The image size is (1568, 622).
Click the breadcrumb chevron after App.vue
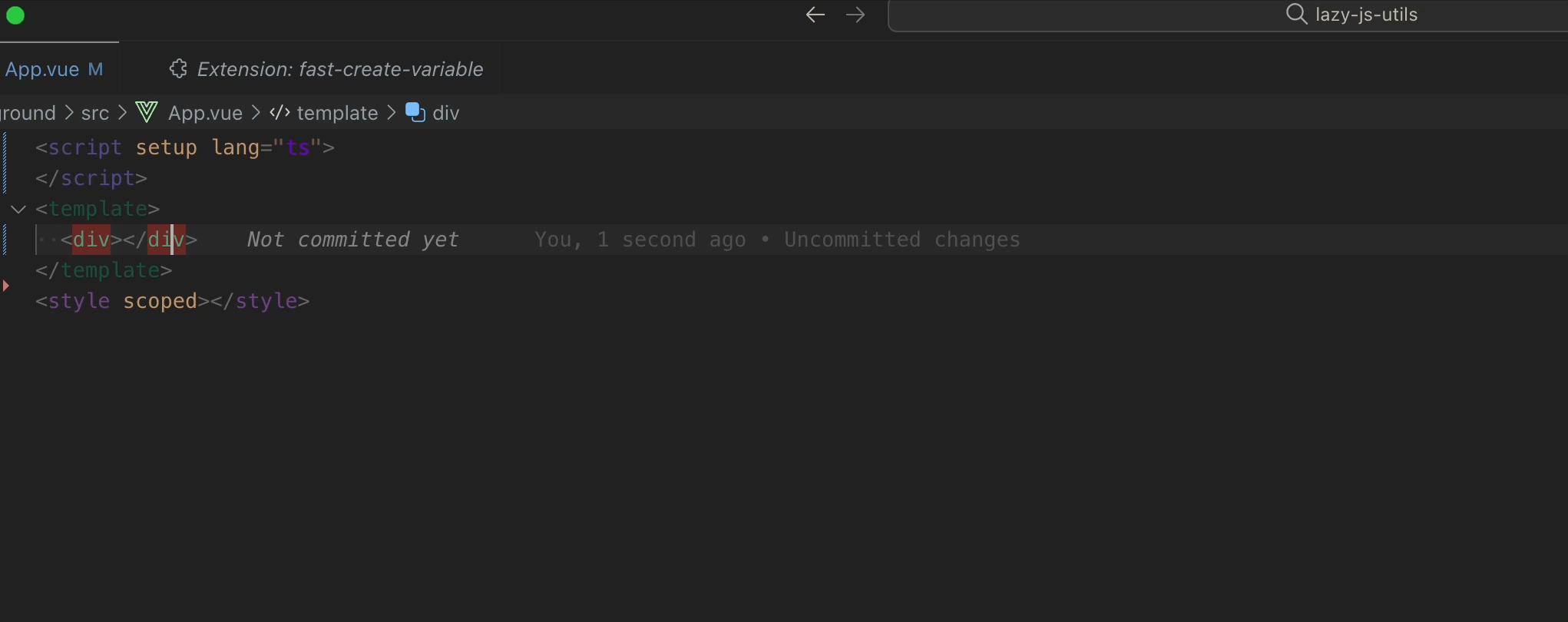(256, 113)
